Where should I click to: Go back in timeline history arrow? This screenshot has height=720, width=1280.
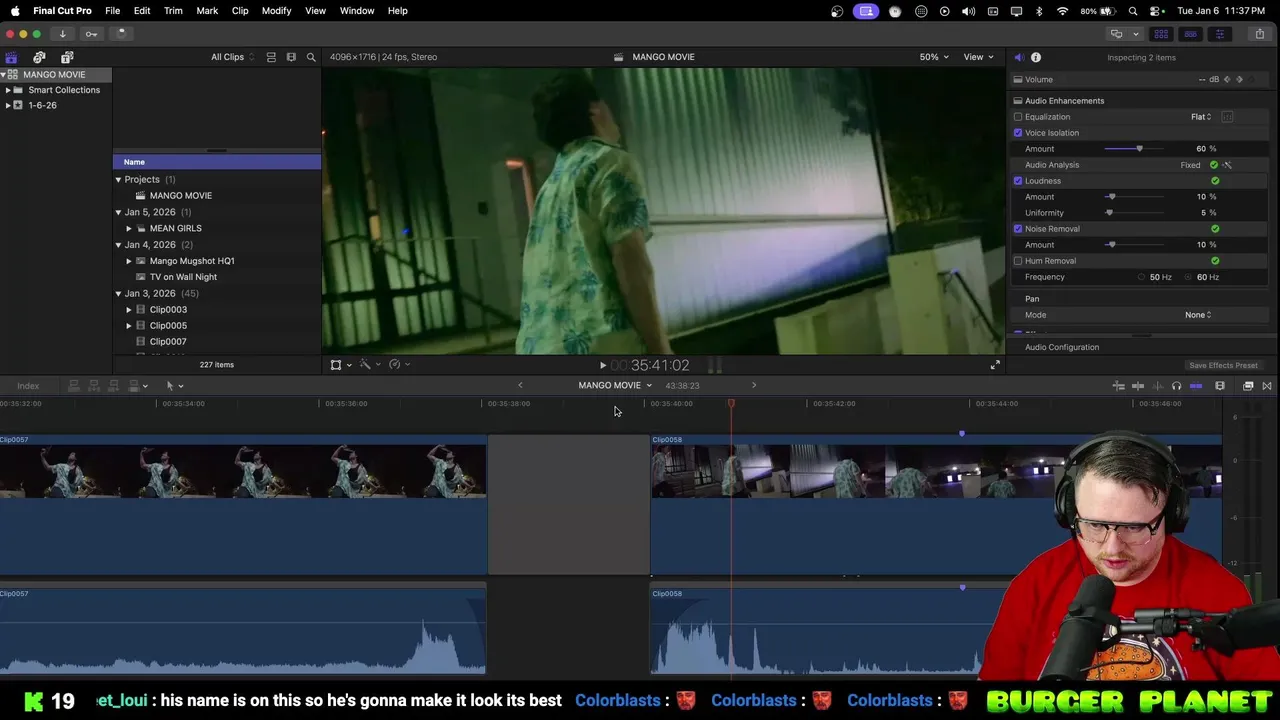520,385
